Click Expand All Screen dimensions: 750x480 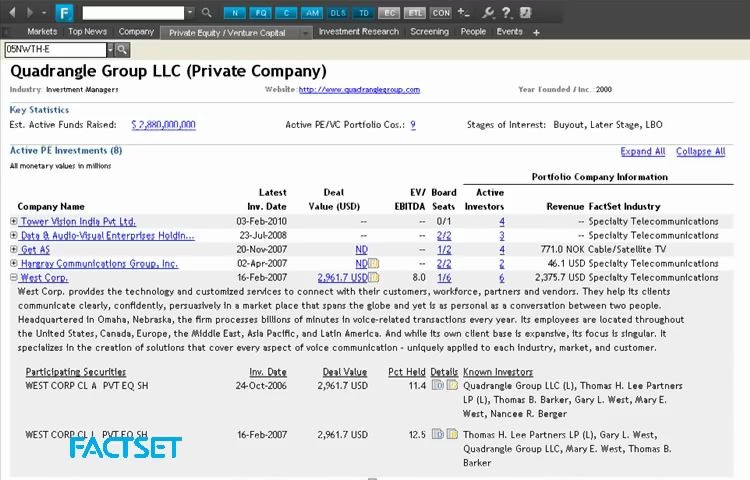(643, 152)
